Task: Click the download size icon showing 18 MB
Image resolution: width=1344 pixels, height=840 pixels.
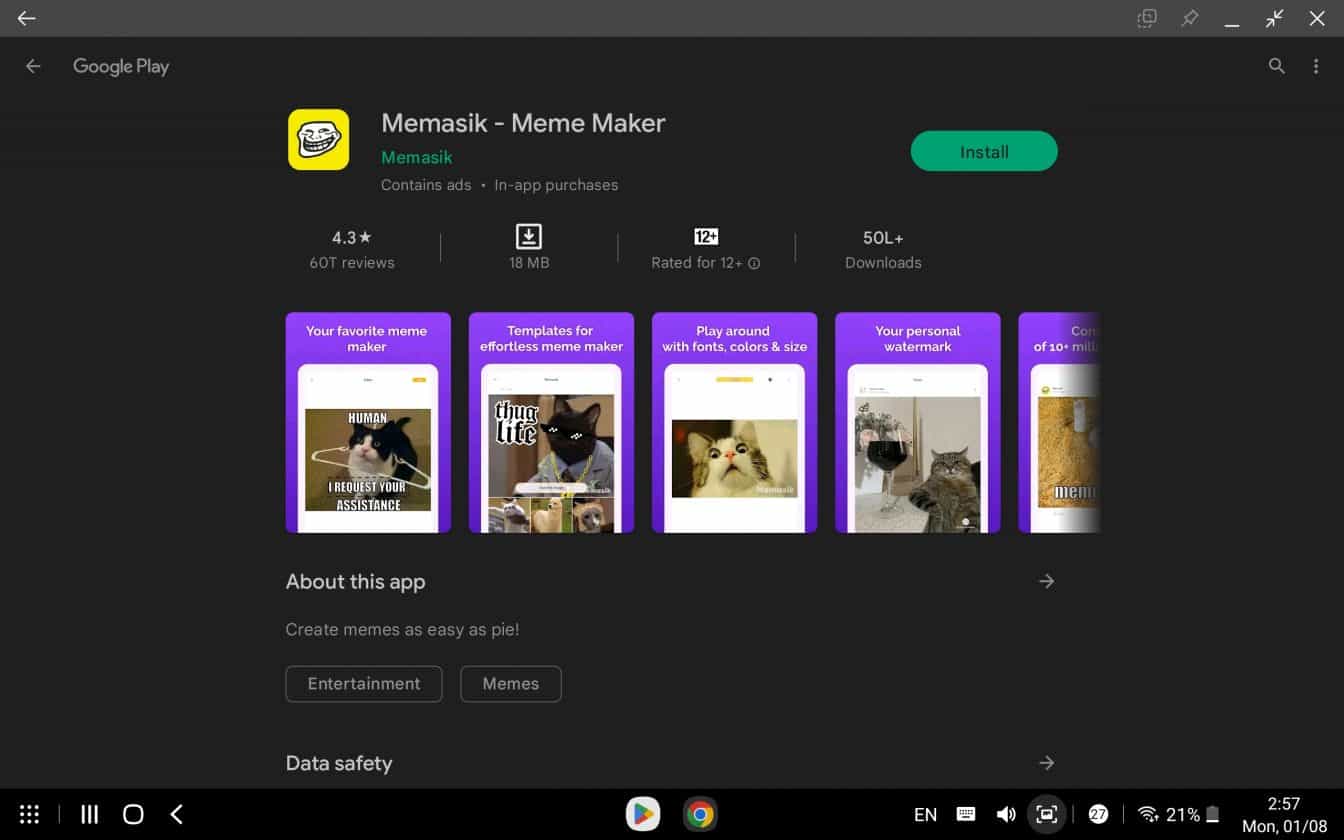Action: point(528,237)
